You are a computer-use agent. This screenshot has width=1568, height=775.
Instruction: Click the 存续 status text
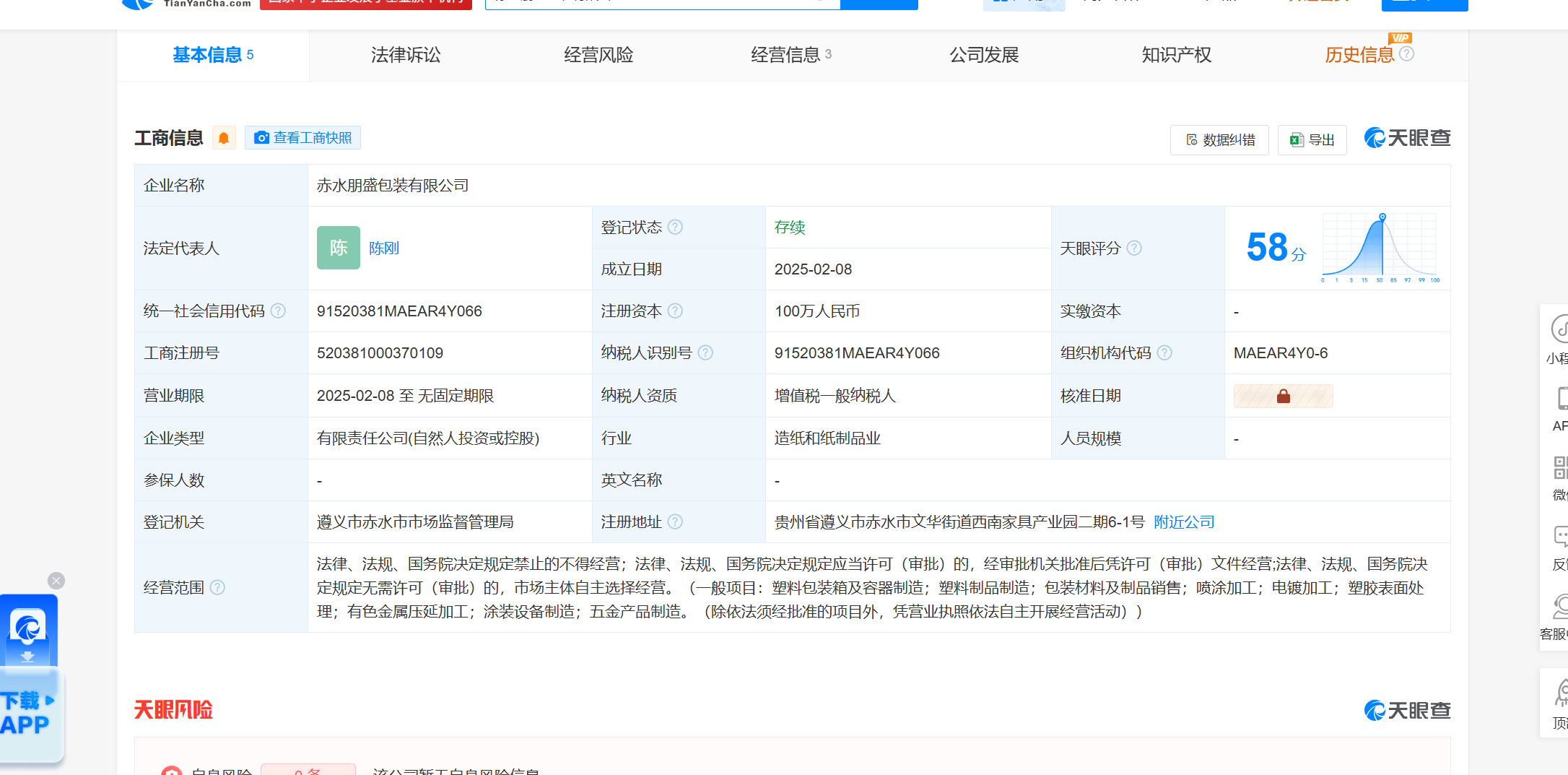coord(790,228)
